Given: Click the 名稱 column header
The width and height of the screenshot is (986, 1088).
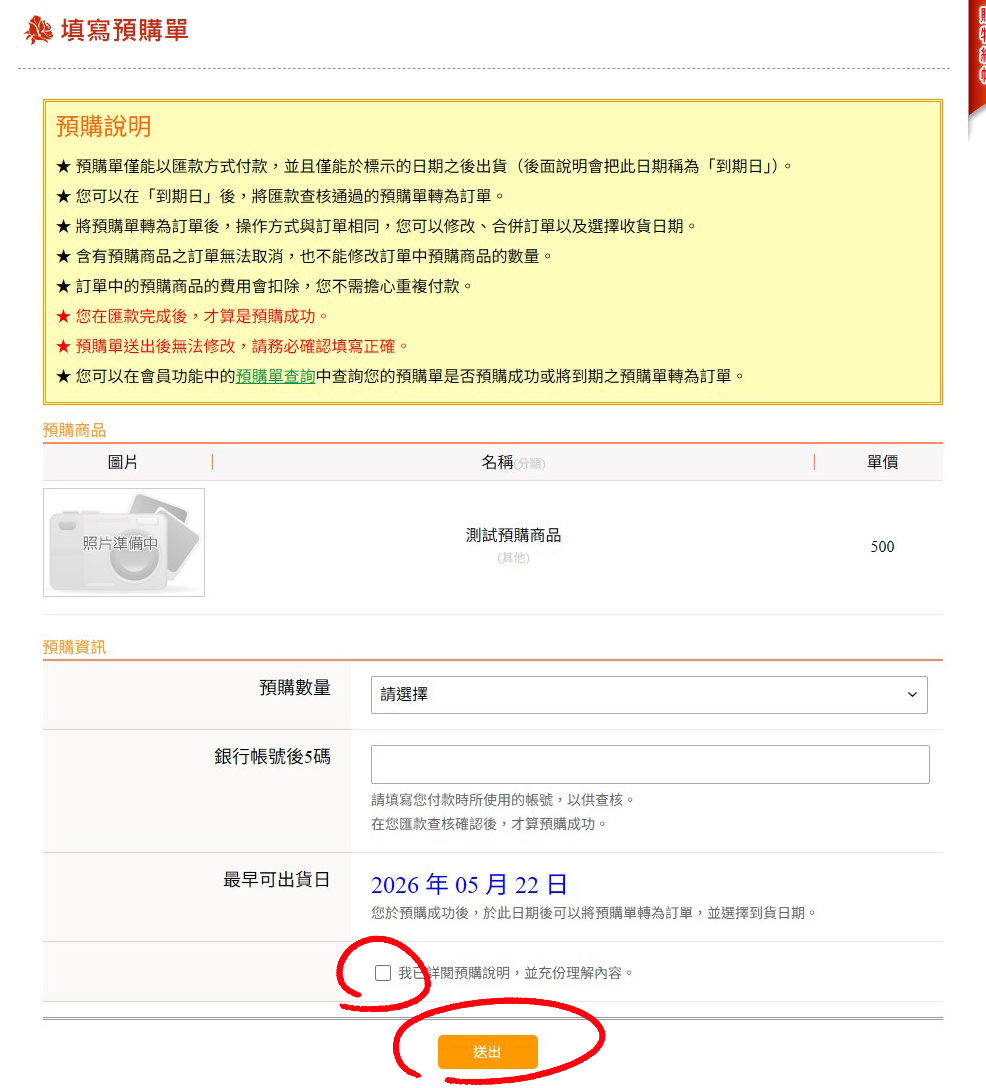Looking at the screenshot, I should 497,462.
